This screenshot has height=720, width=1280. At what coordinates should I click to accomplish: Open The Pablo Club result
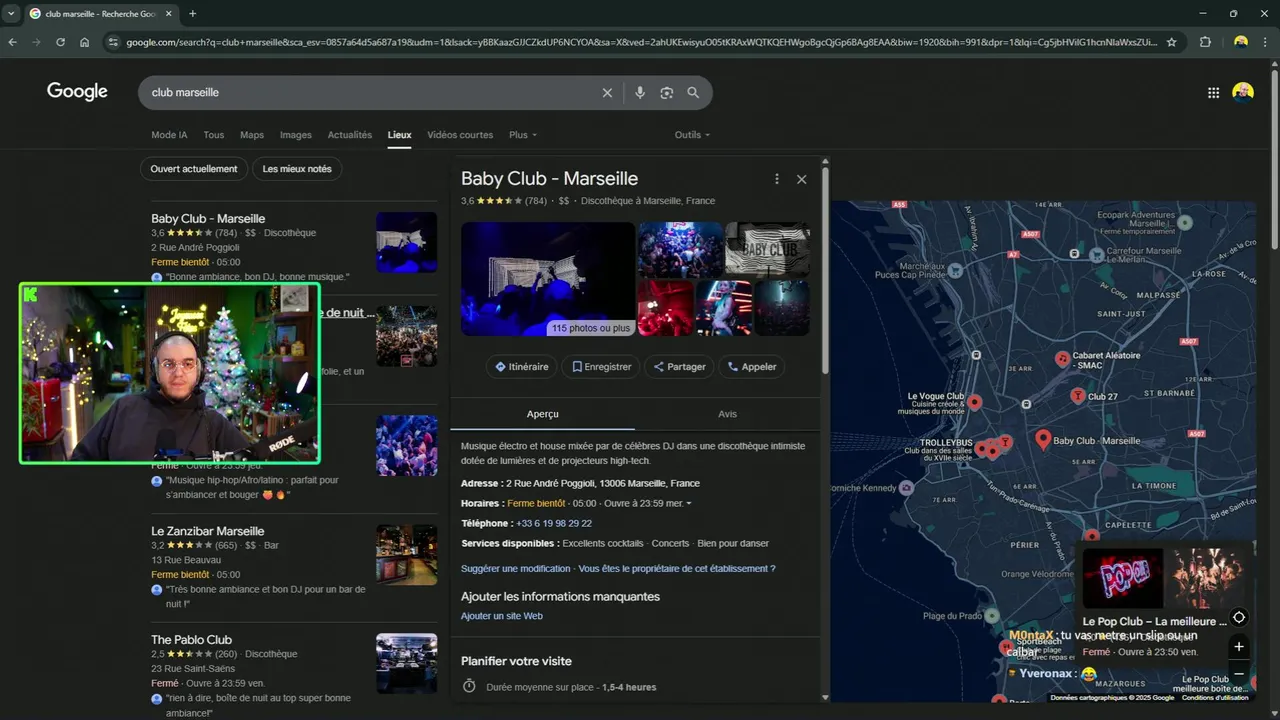[191, 640]
